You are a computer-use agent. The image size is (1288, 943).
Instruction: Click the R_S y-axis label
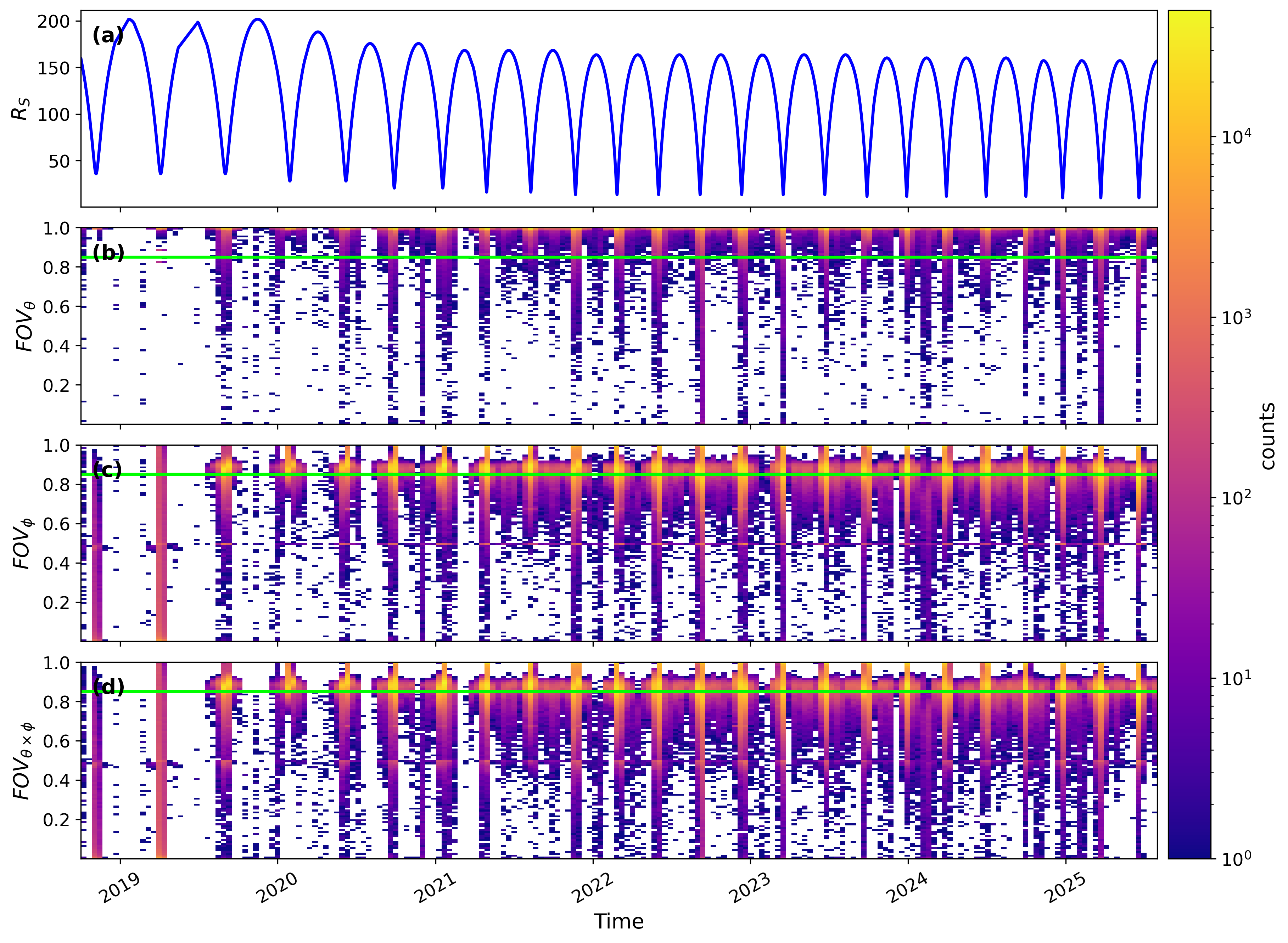(x=21, y=108)
